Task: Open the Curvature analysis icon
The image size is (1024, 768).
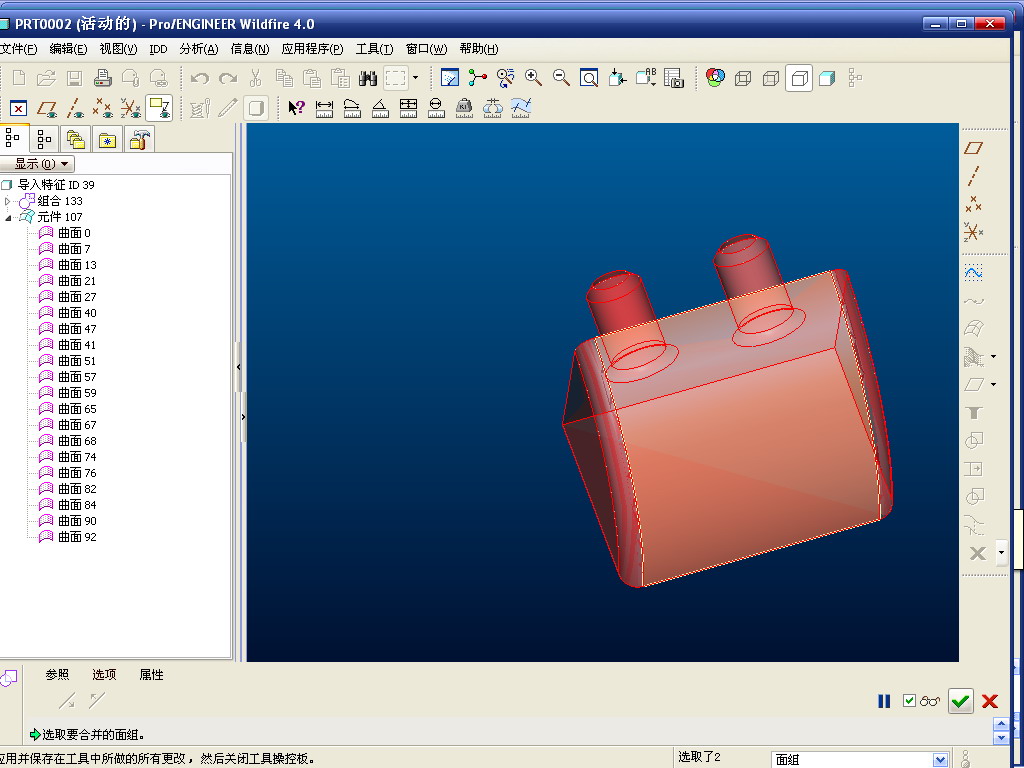Action: point(520,108)
